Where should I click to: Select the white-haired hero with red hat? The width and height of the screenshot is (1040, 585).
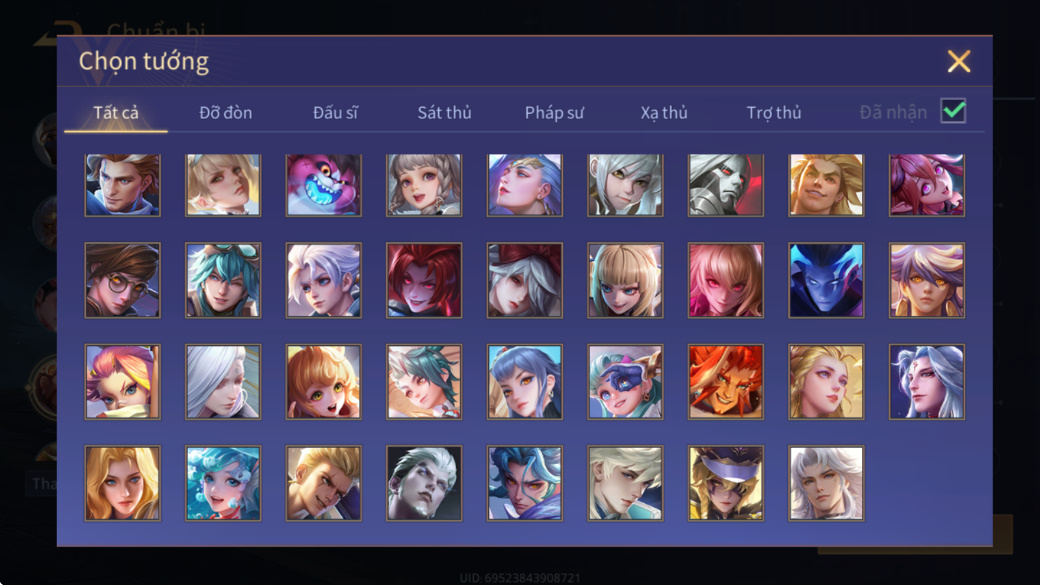click(x=525, y=280)
